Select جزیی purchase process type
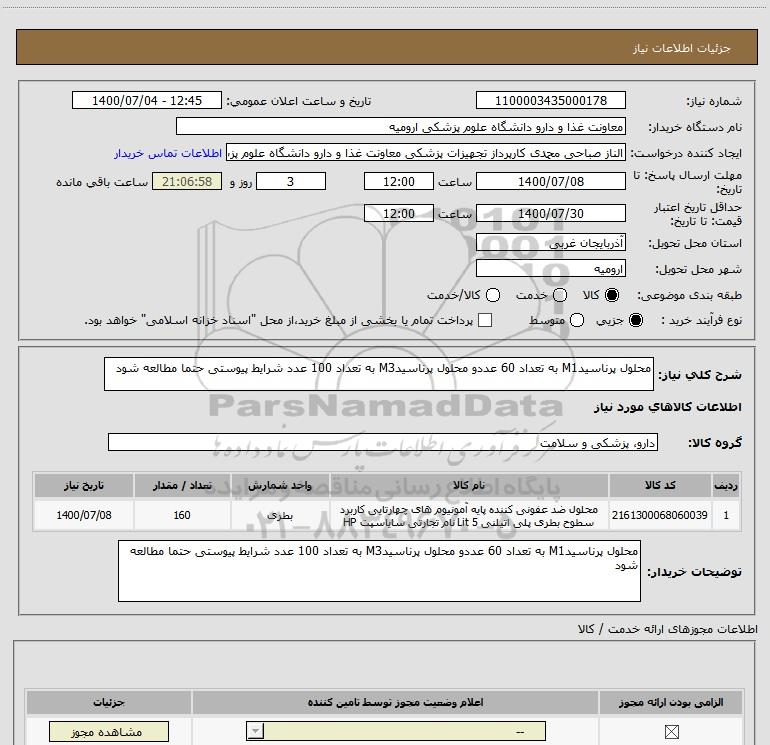The image size is (770, 745). [x=639, y=320]
